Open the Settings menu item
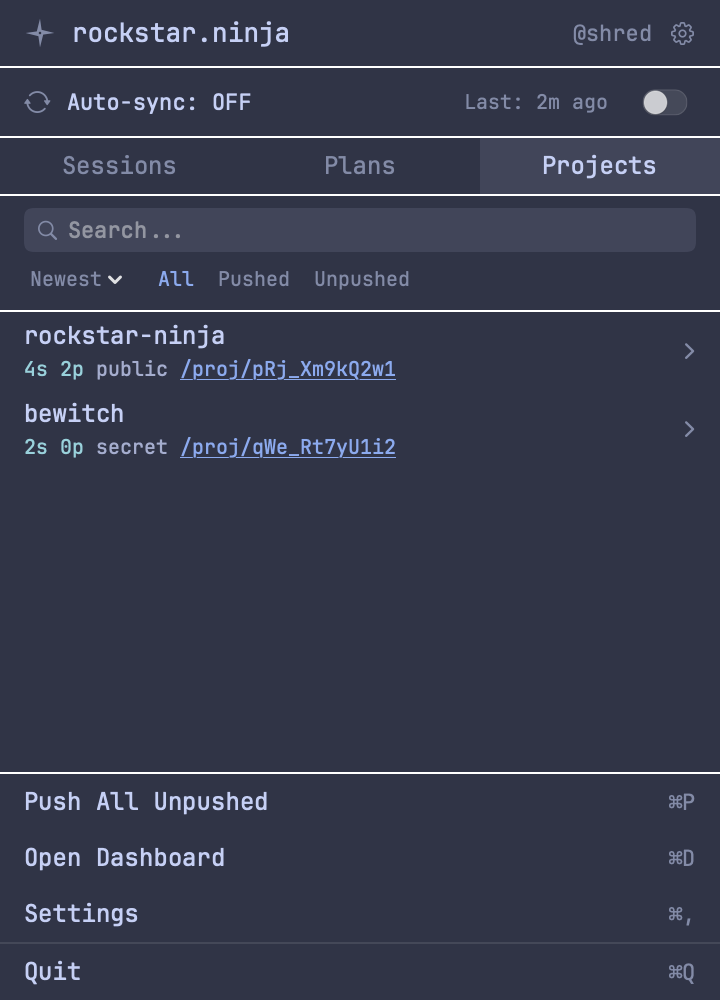Screen dimensions: 720x1000 pyautogui.click(x=80, y=913)
